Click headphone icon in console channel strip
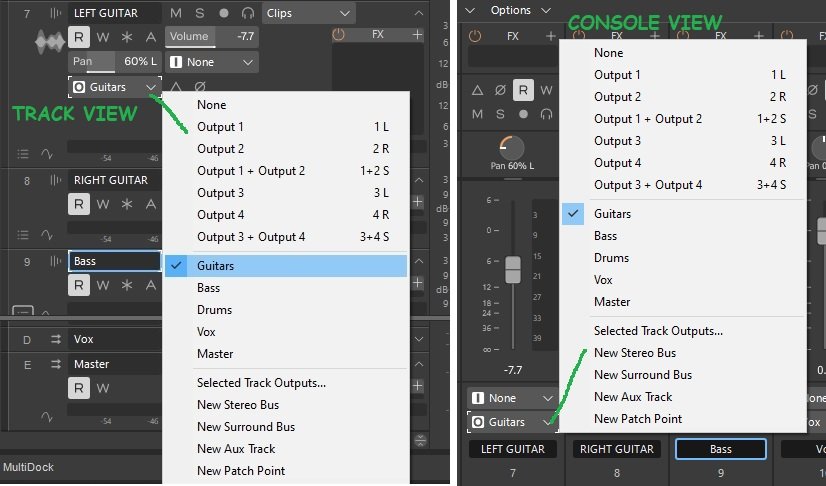The image size is (826, 486). pos(546,113)
